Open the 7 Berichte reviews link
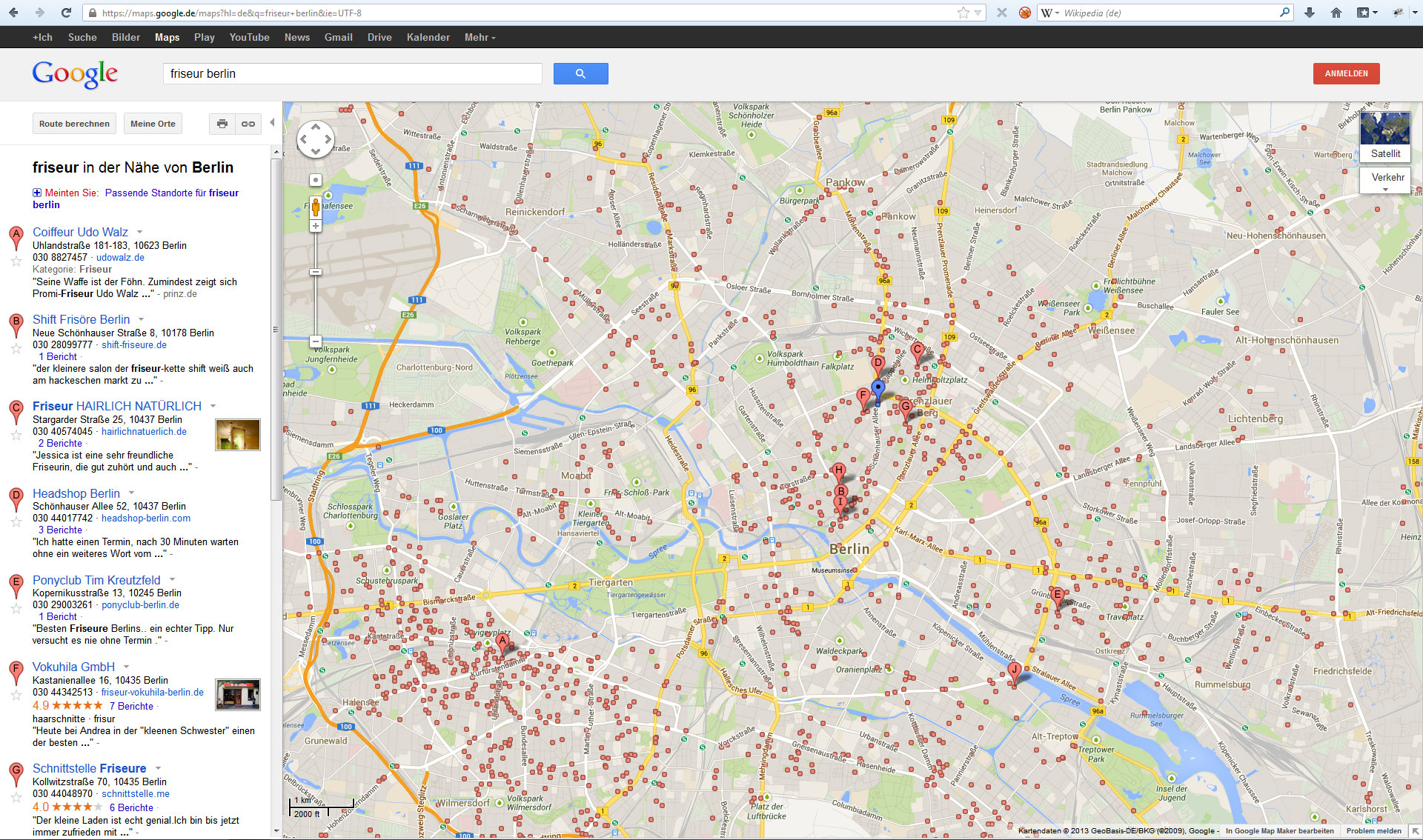1423x840 pixels. [131, 707]
